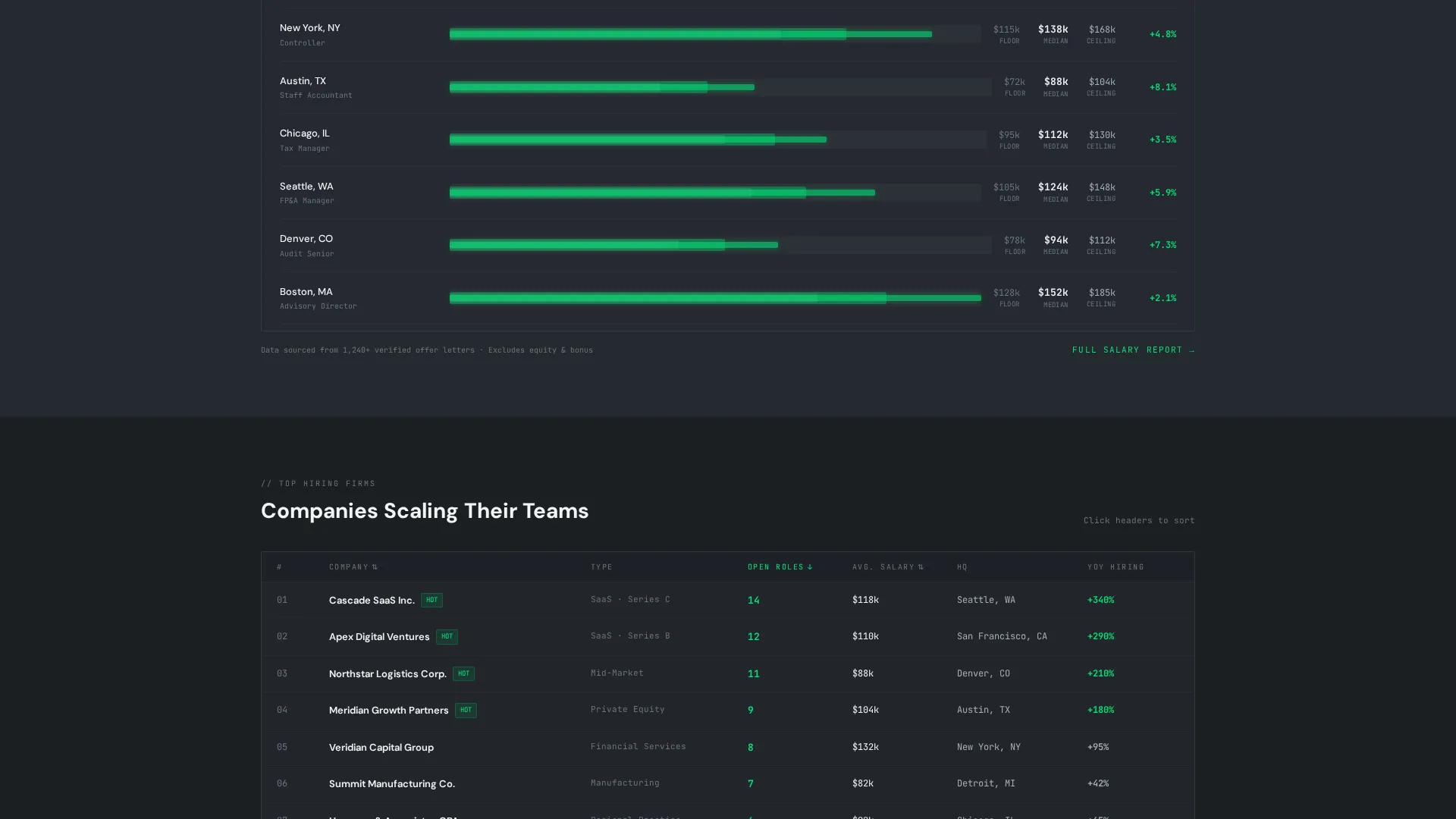Click the $132k average salary cell

tap(865, 747)
